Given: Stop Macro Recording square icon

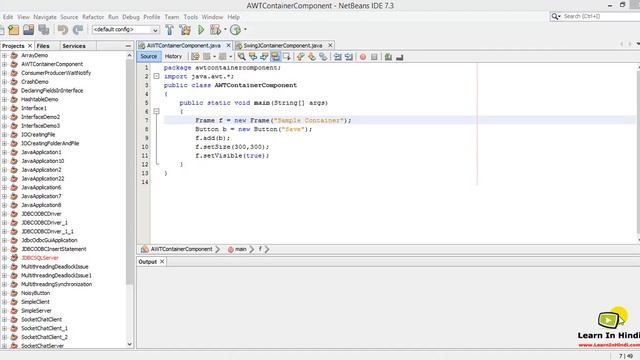Looking at the screenshot, I should click(374, 57).
